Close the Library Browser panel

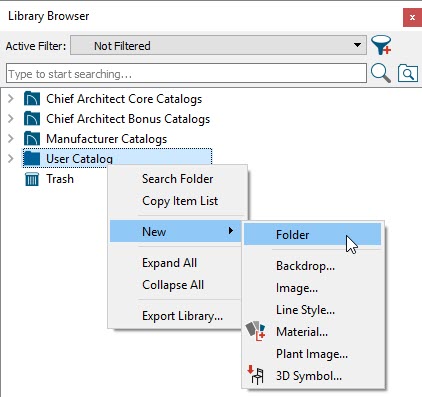pyautogui.click(x=412, y=17)
